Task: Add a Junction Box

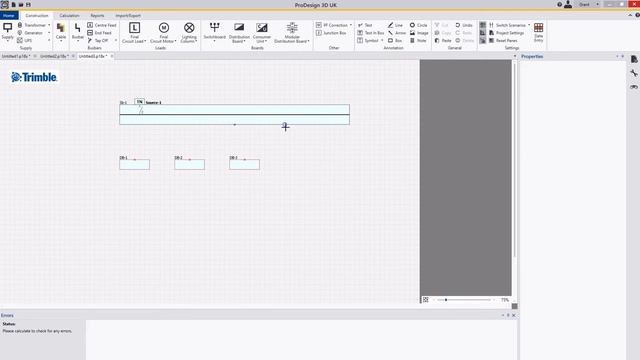Action: [331, 33]
